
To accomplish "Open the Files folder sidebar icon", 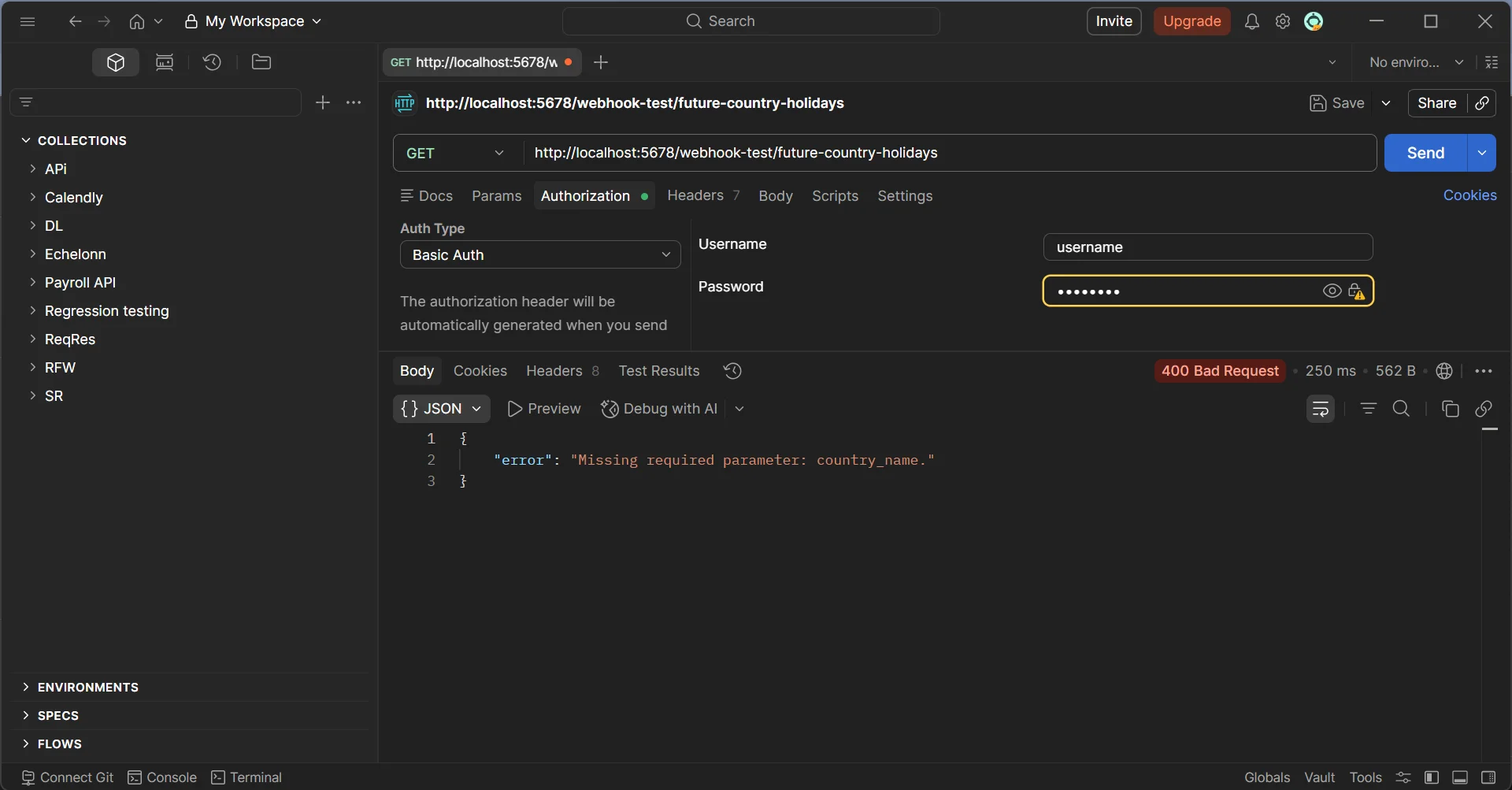I will coord(261,62).
